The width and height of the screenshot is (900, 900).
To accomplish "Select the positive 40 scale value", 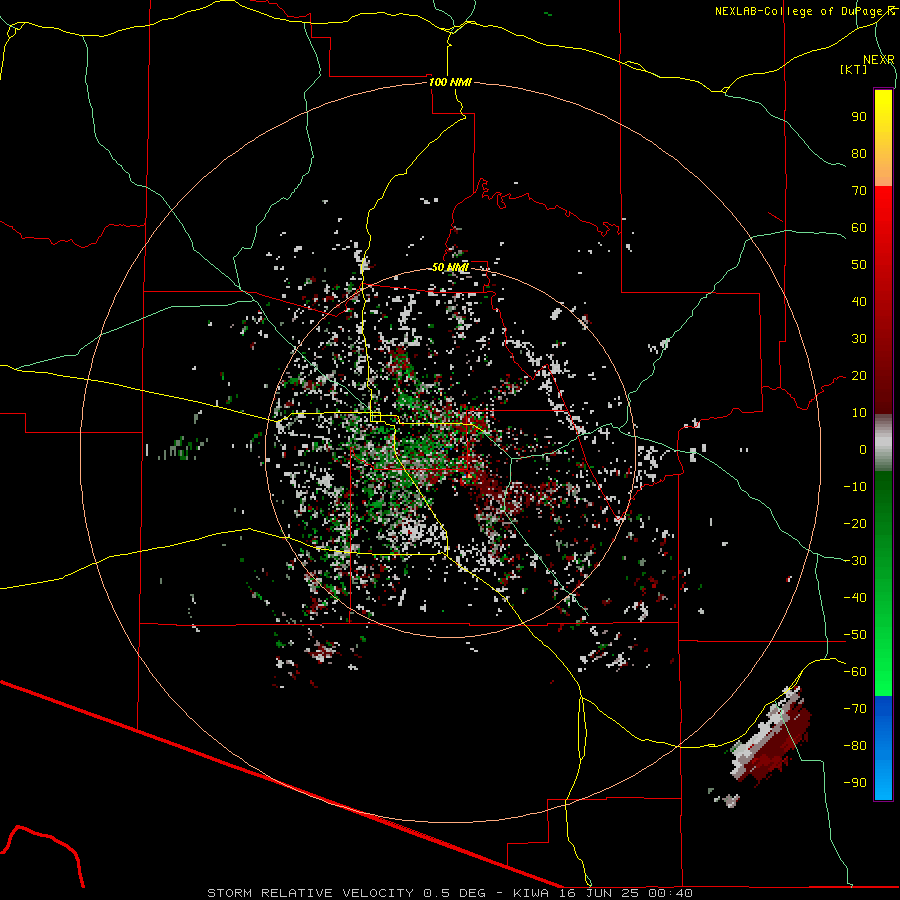I will click(x=859, y=301).
